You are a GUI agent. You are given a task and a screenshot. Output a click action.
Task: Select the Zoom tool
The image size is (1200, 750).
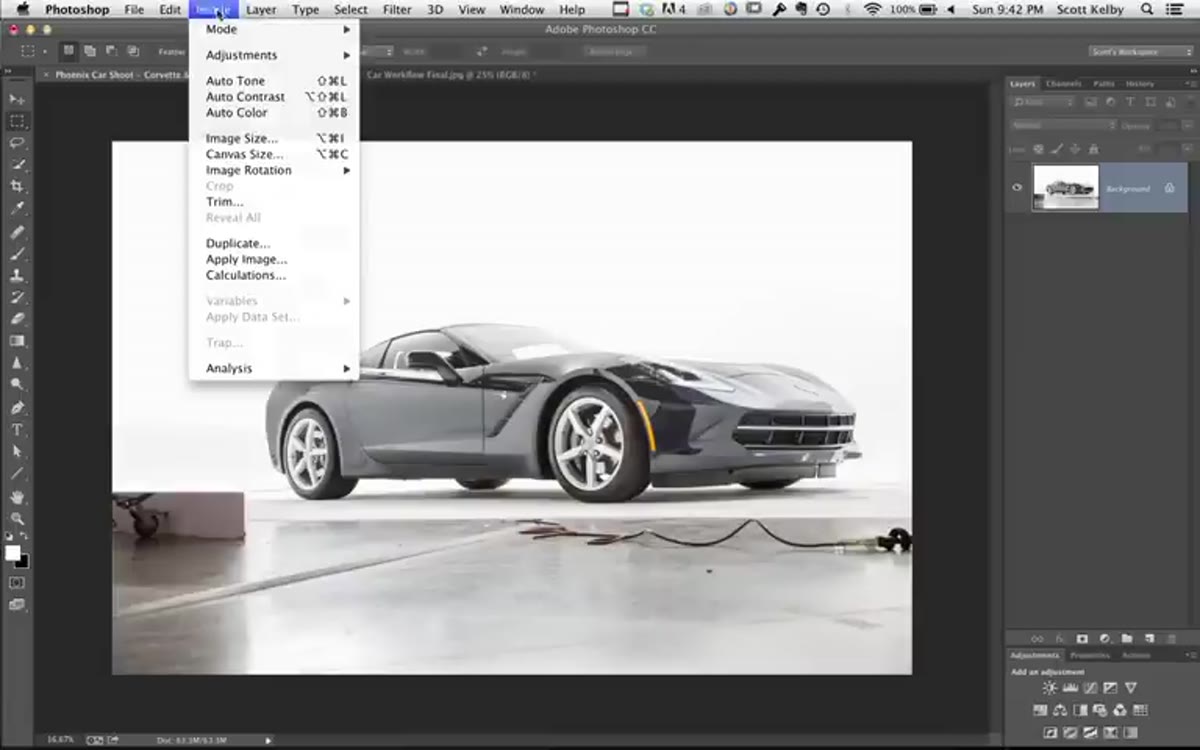[x=17, y=519]
